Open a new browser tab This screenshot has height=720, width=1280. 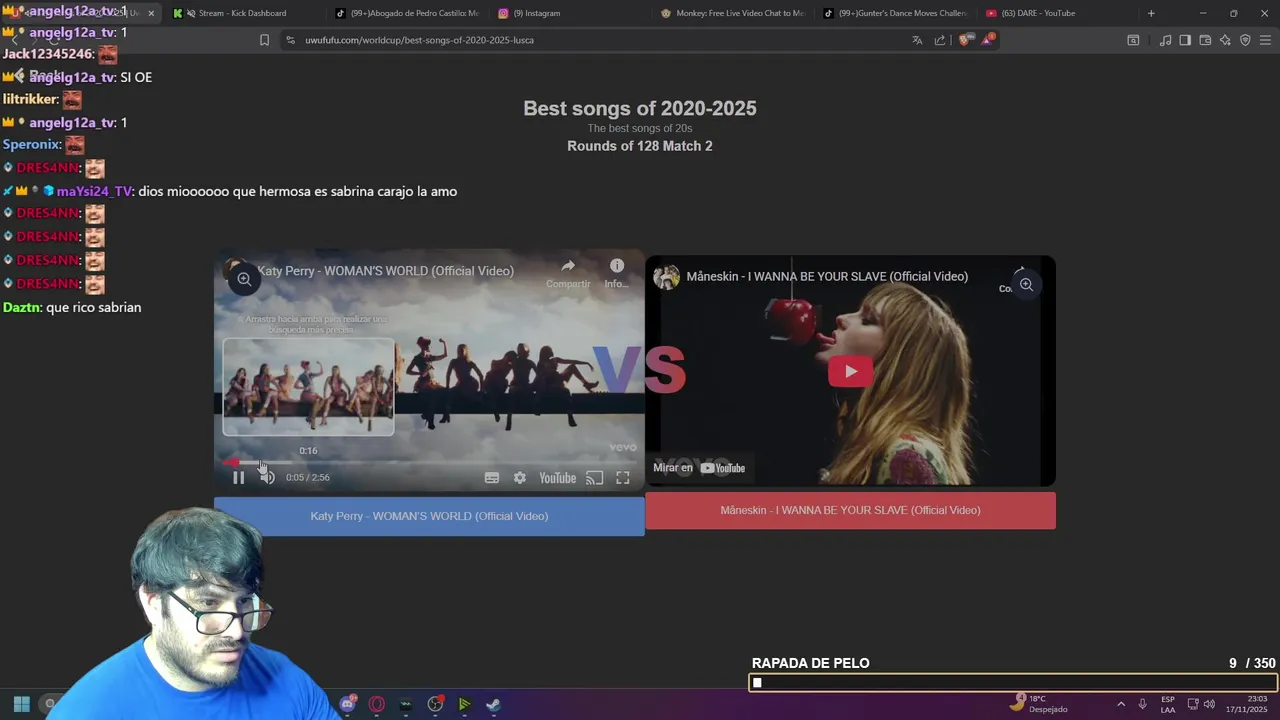pyautogui.click(x=1151, y=13)
